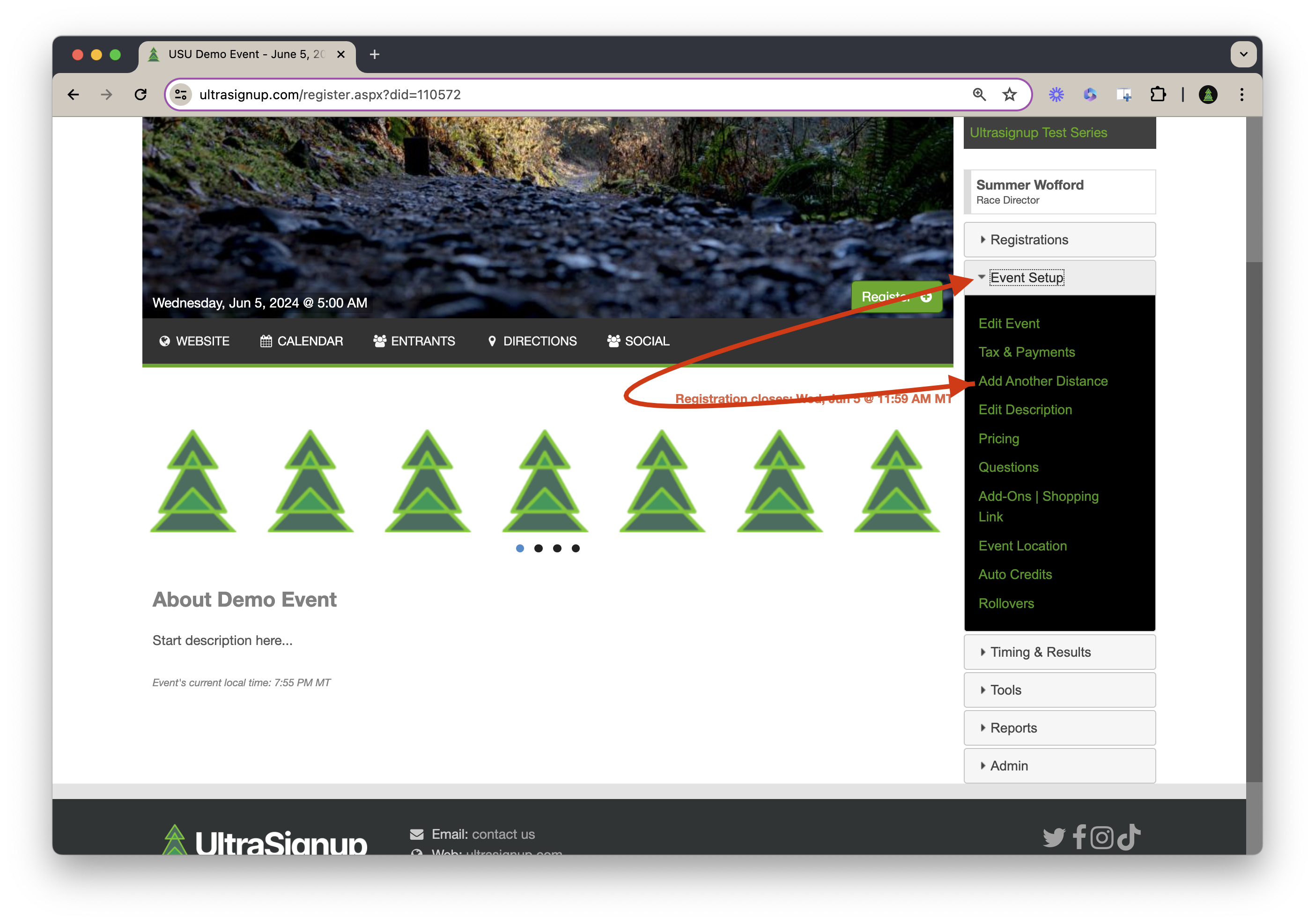
Task: Open the Chrome profile avatar
Action: click(x=1208, y=95)
